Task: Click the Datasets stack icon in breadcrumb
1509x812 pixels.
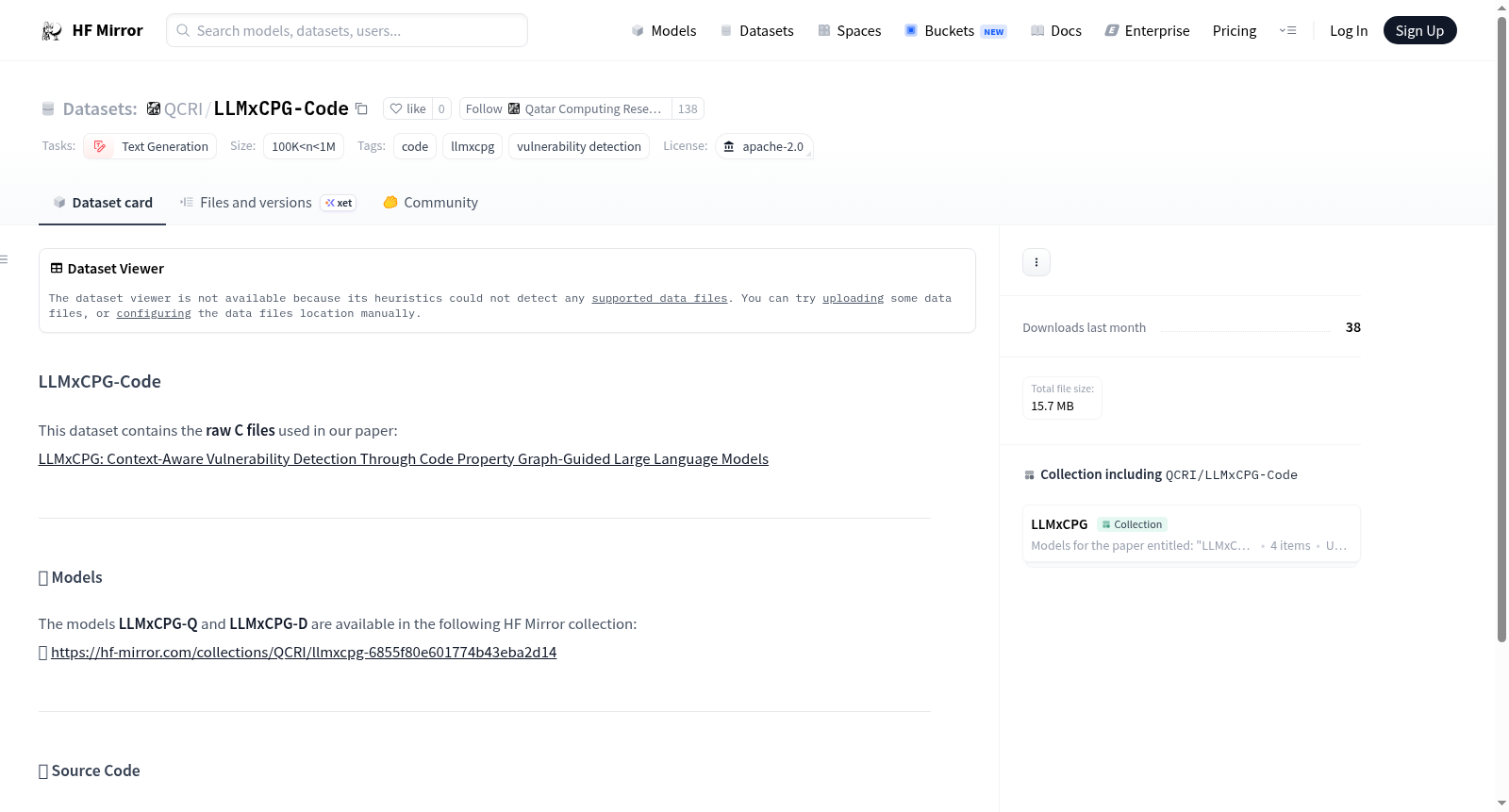Action: coord(48,108)
